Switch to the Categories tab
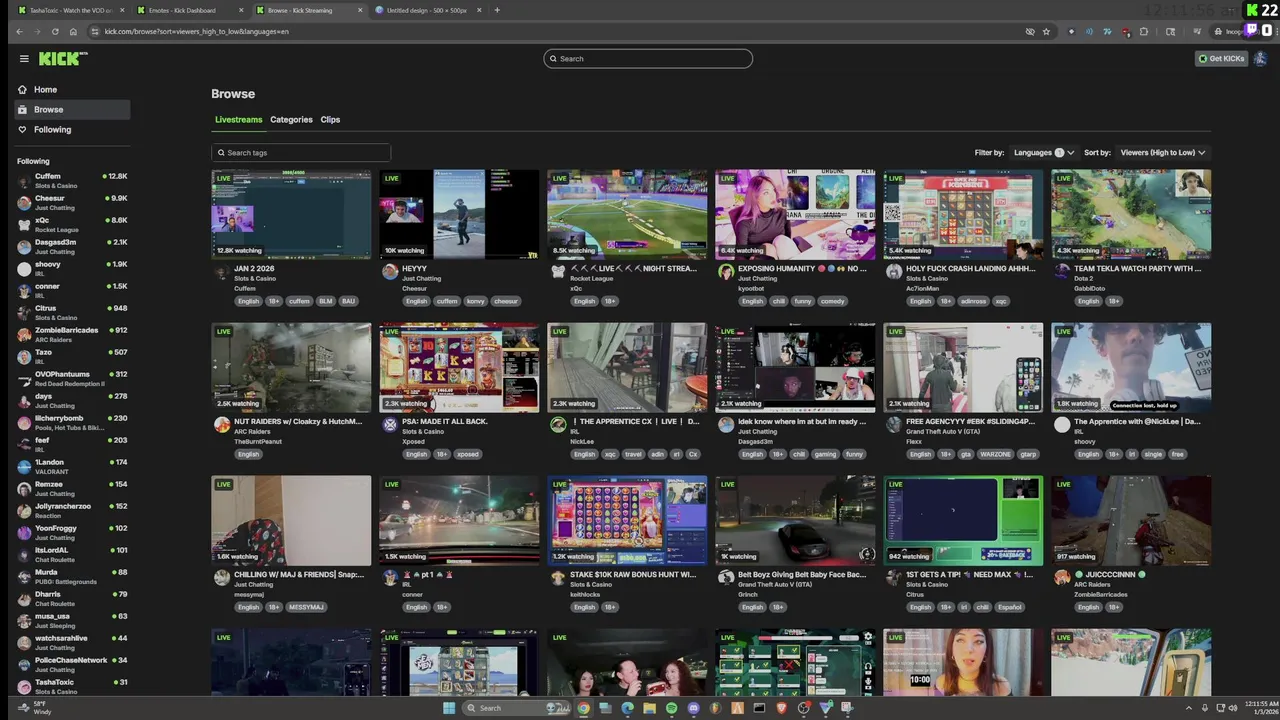The height and width of the screenshot is (720, 1280). coord(291,120)
